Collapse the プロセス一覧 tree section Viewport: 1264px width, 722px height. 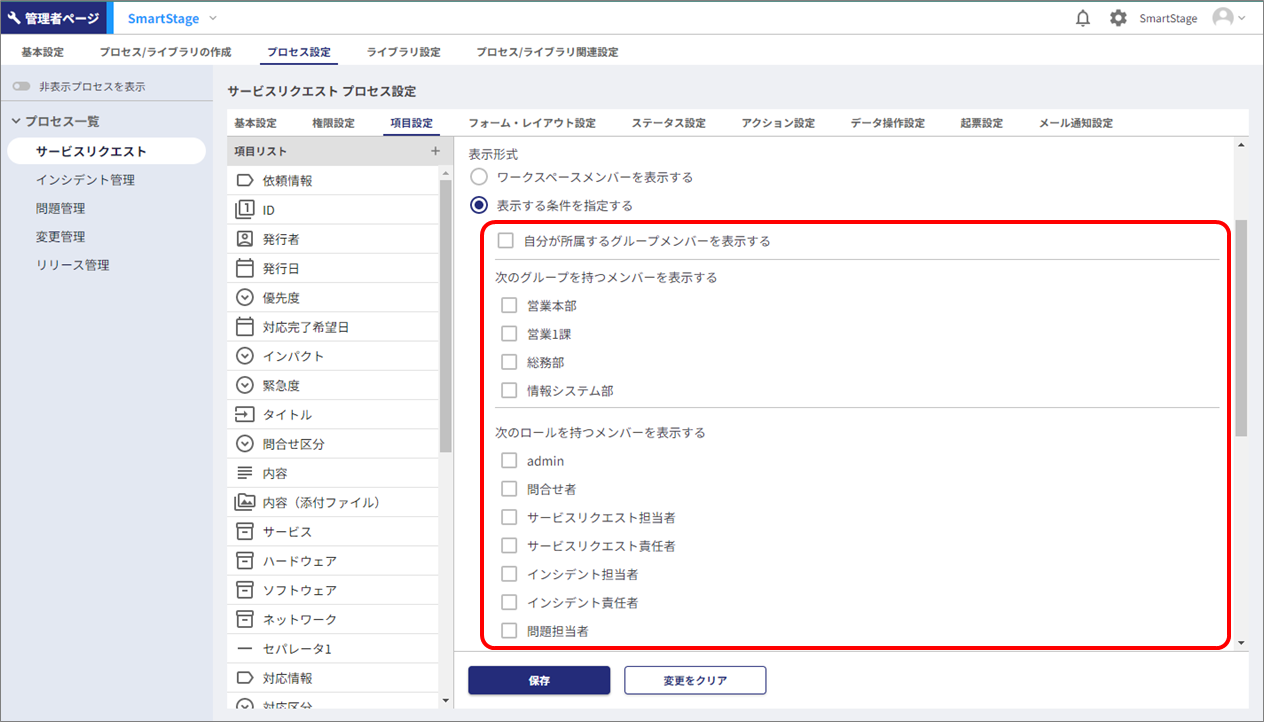click(16, 121)
